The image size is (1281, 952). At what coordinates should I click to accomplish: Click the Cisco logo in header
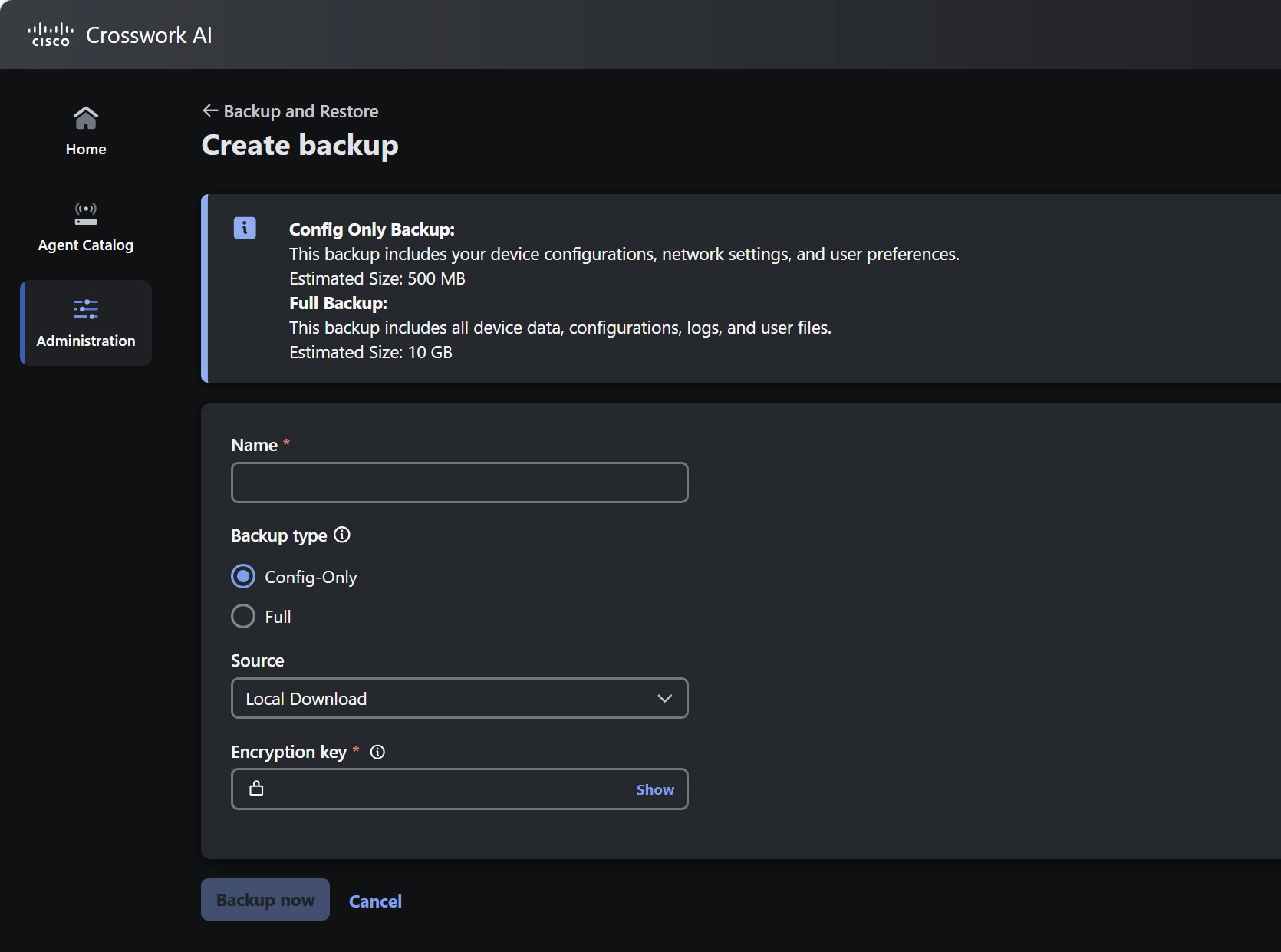[51, 35]
